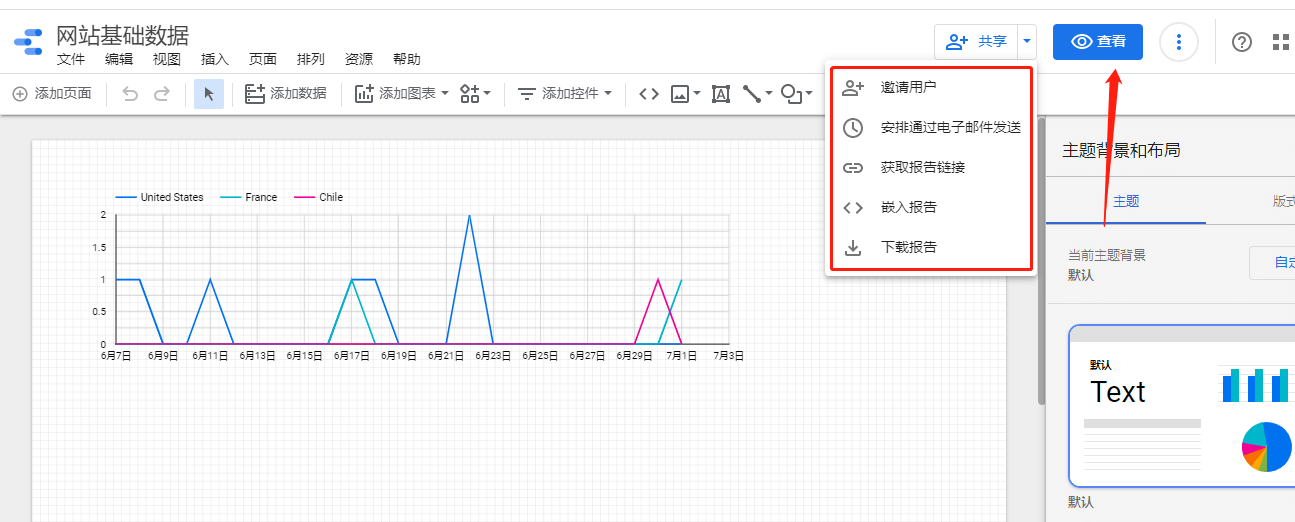1295x522 pixels.
Task: Click the redo arrow icon
Action: 162,94
